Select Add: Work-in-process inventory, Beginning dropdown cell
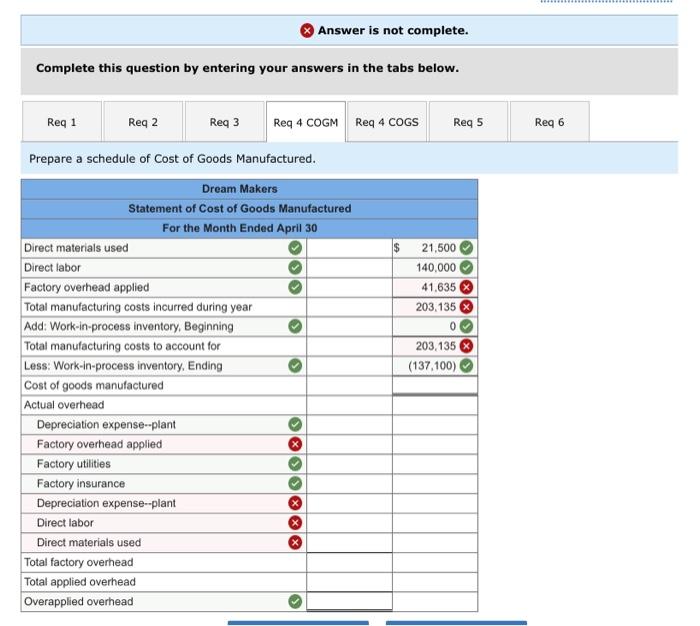The image size is (700, 626). point(164,326)
